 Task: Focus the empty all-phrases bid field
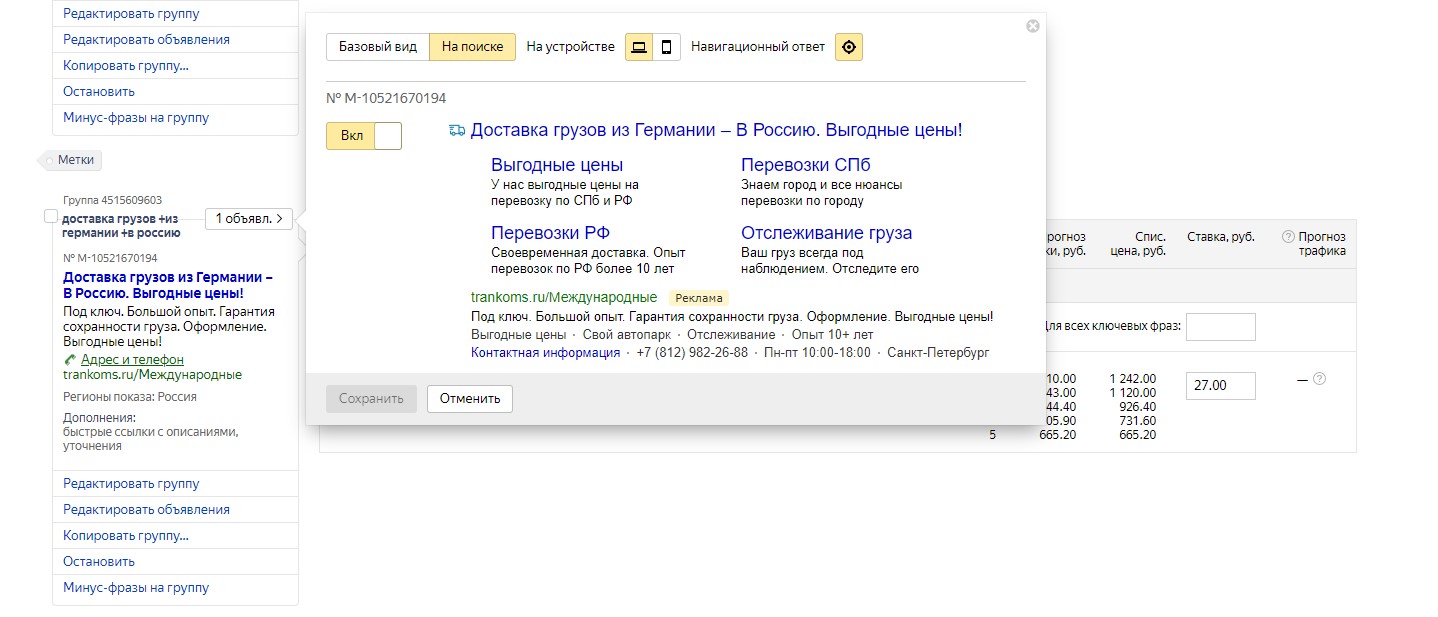[1220, 327]
